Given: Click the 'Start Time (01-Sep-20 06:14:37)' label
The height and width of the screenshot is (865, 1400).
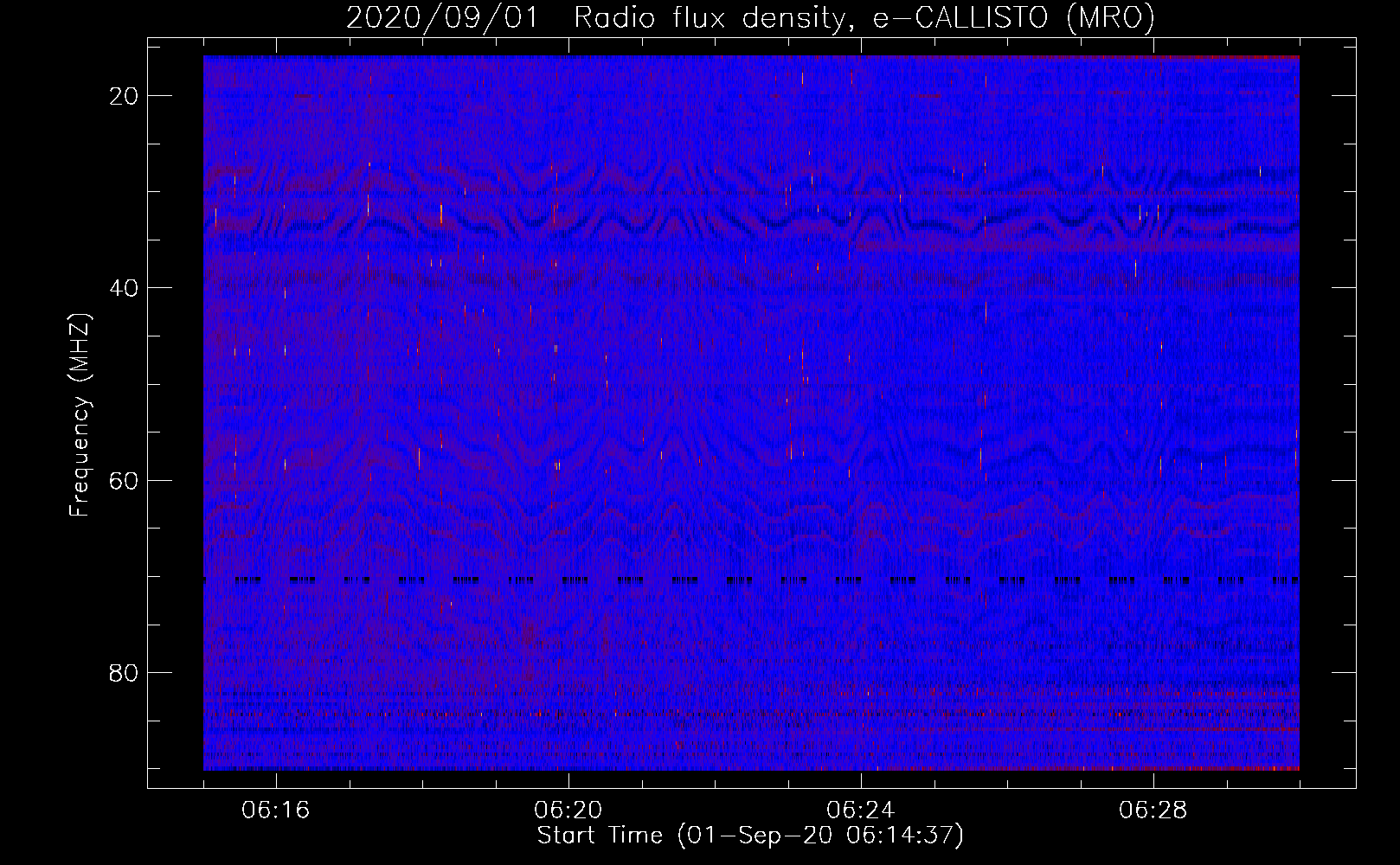Looking at the screenshot, I should tap(750, 836).
